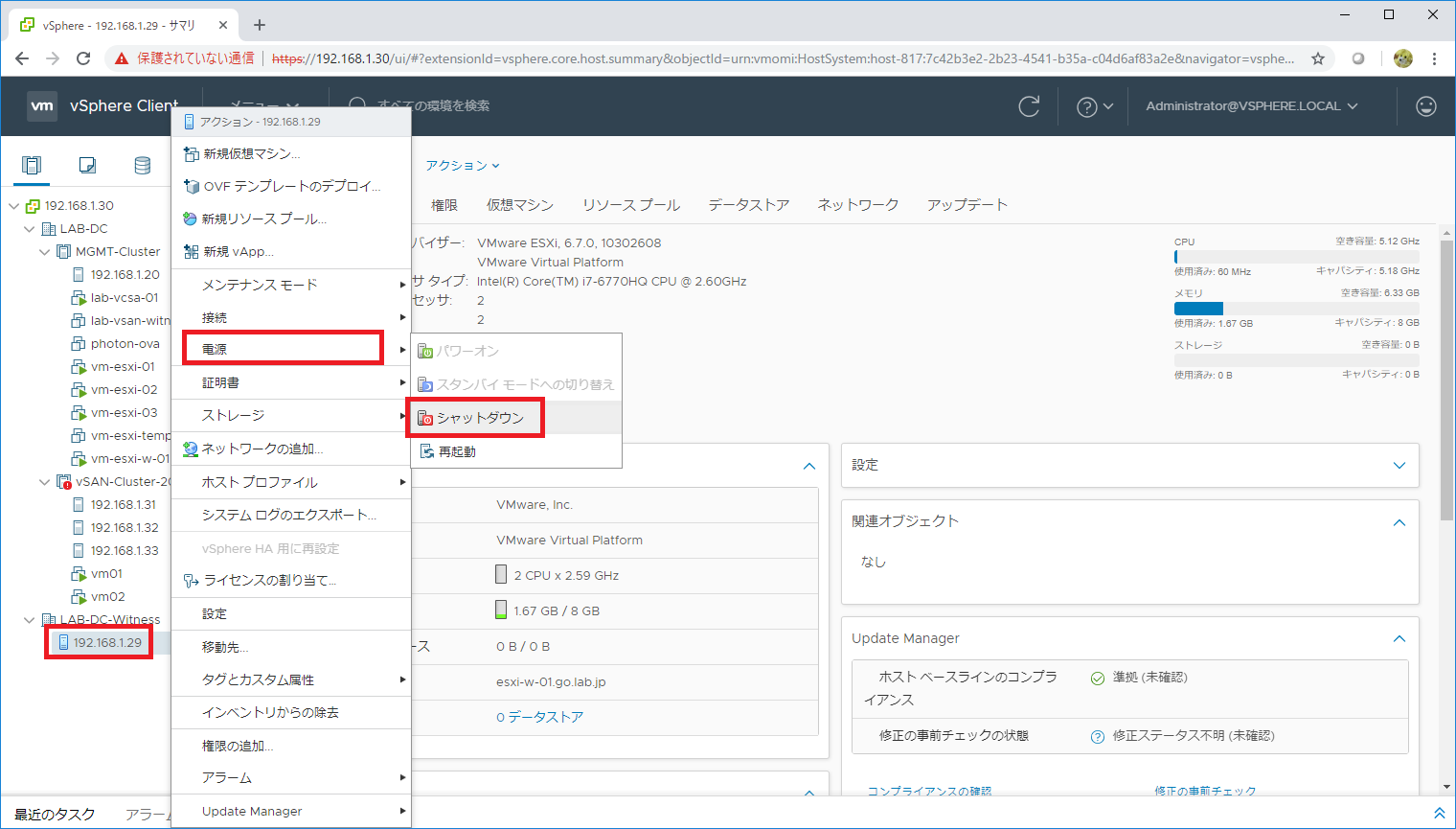This screenshot has height=829, width=1456.
Task: Open a new browser tab
Action: pyautogui.click(x=260, y=25)
